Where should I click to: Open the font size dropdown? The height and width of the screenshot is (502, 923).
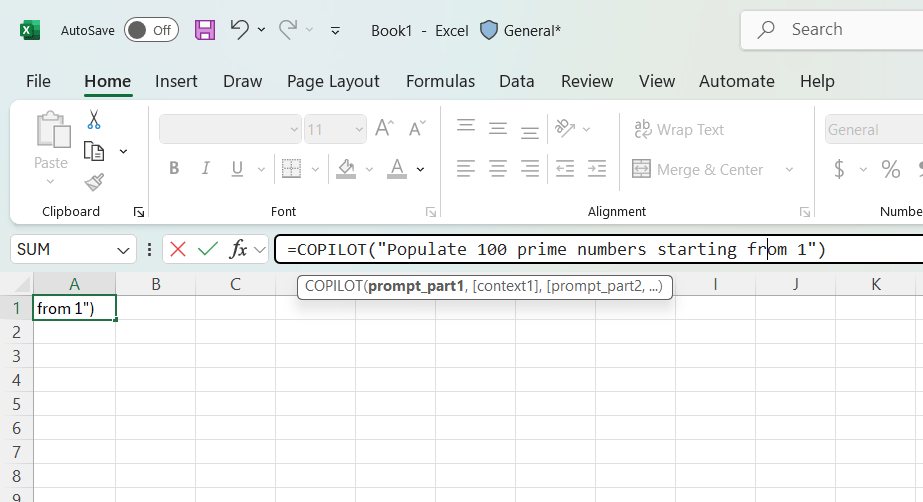(358, 129)
